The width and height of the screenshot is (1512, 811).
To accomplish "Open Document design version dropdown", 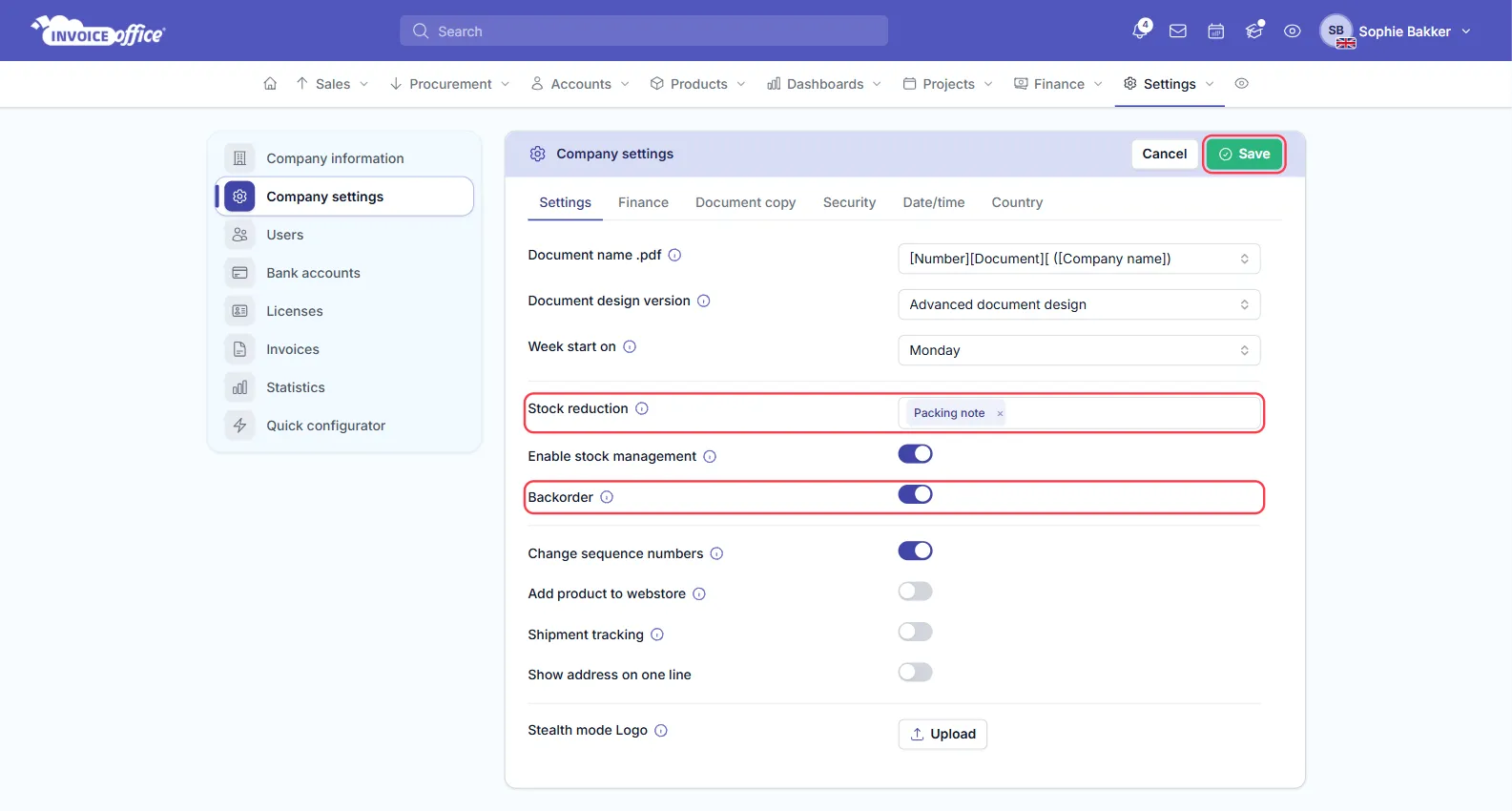I will click(x=1079, y=304).
